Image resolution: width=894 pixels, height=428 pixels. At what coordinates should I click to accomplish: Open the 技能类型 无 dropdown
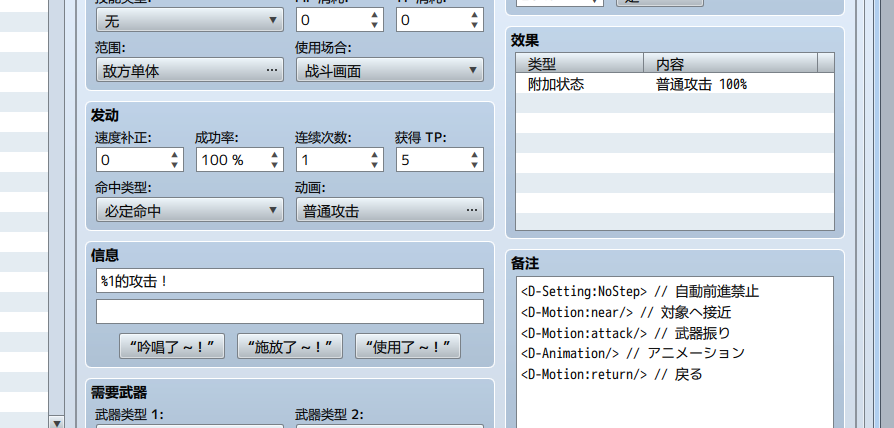point(189,20)
